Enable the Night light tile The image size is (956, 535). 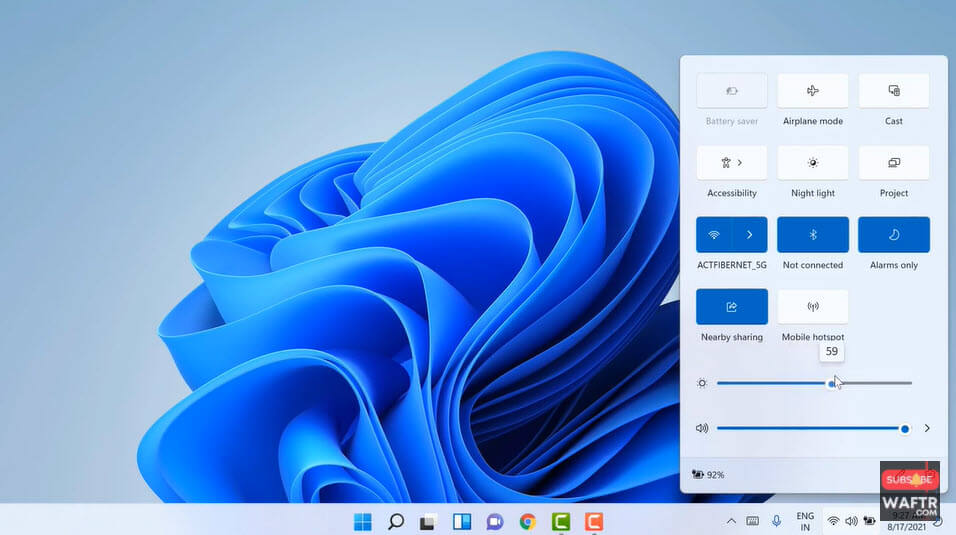click(813, 163)
